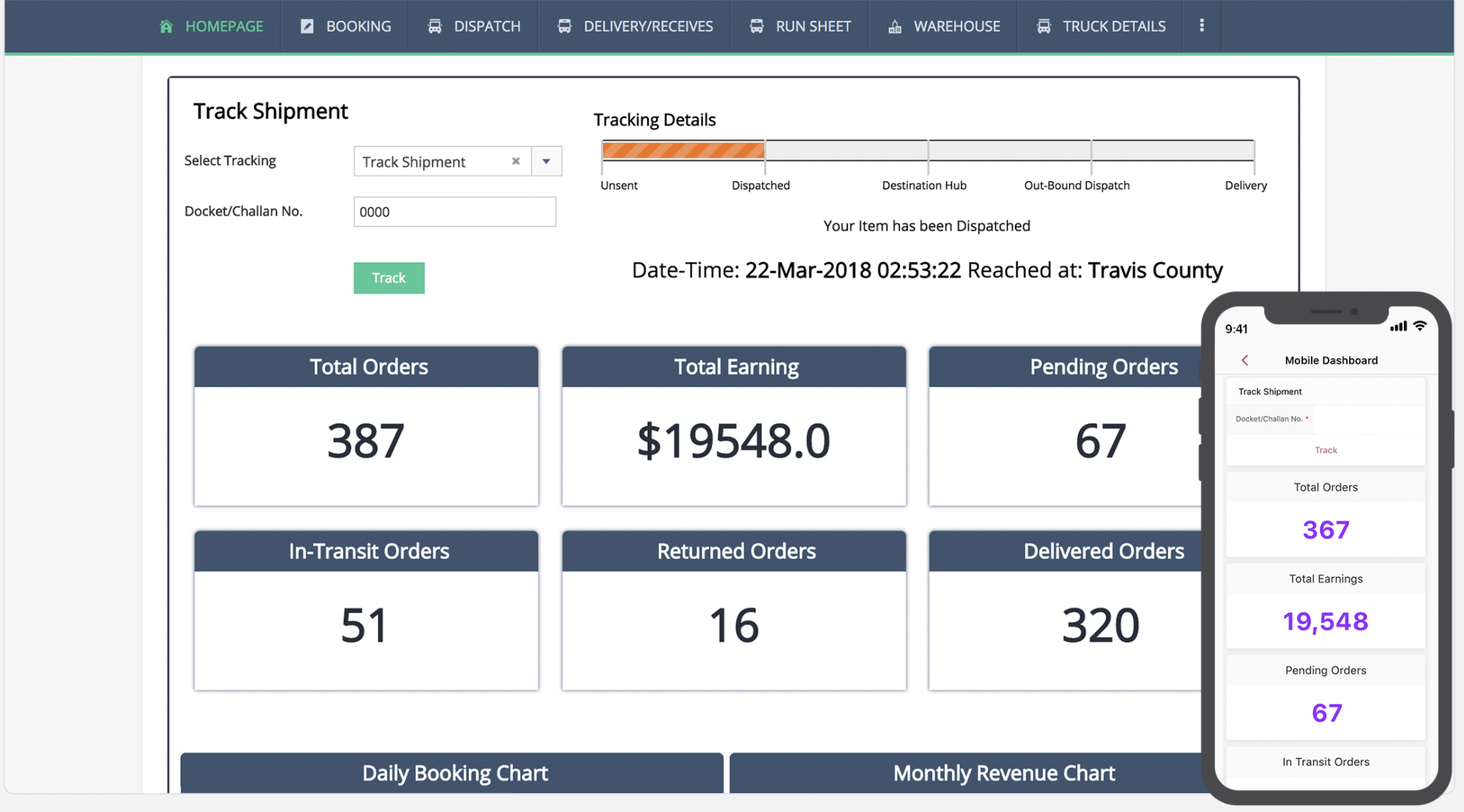This screenshot has width=1464, height=812.
Task: Click the Delivery/Receives navigation icon
Action: pyautogui.click(x=565, y=24)
